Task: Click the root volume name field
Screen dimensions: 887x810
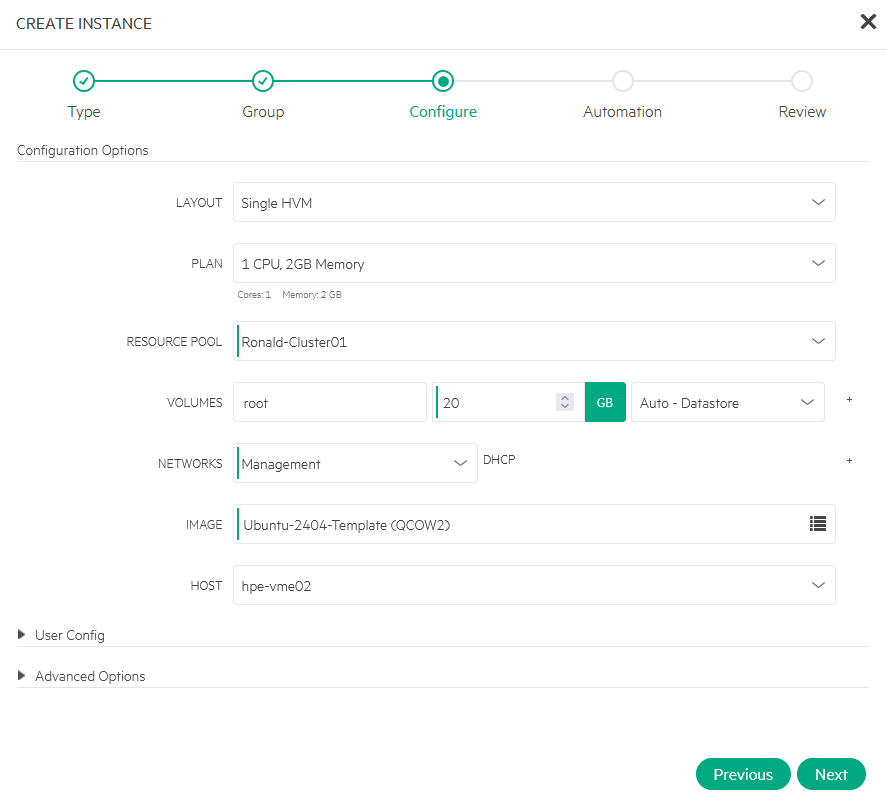Action: [x=329, y=402]
